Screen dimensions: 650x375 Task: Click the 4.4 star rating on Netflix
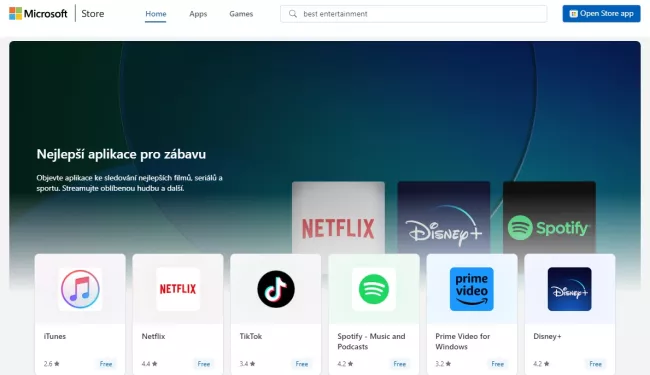149,364
